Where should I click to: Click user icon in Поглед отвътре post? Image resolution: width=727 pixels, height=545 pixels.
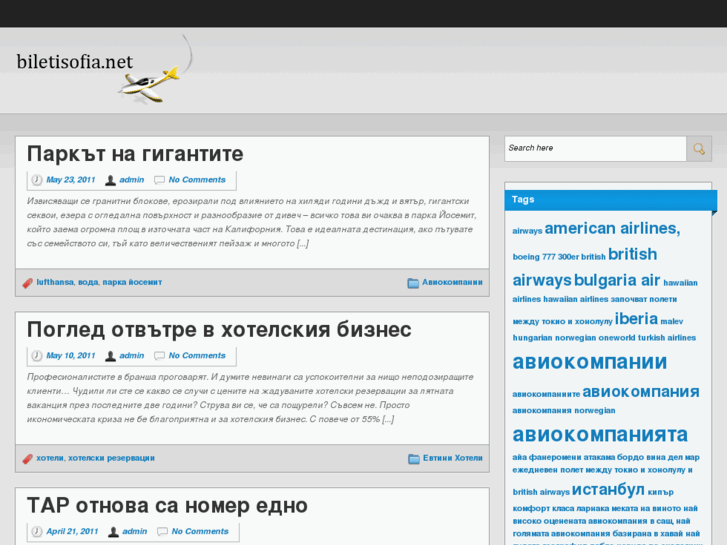(x=110, y=356)
